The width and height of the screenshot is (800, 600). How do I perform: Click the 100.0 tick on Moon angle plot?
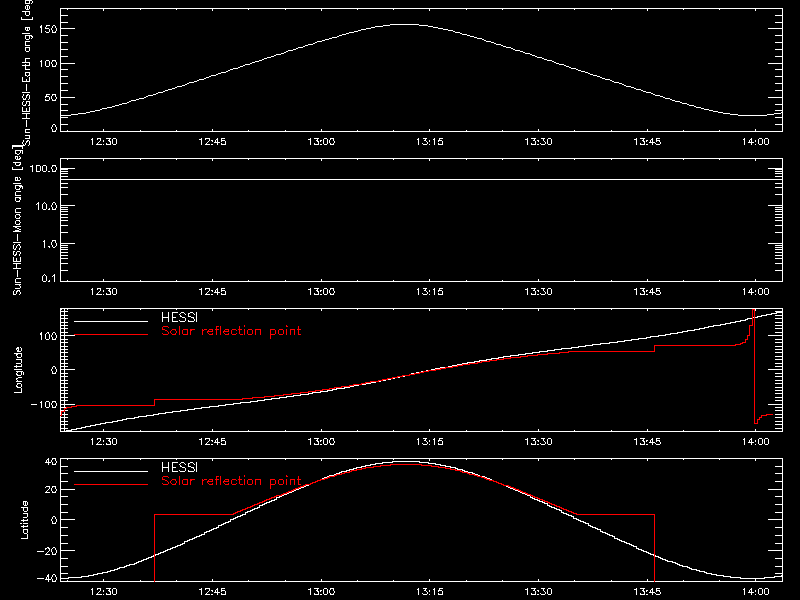(x=43, y=168)
